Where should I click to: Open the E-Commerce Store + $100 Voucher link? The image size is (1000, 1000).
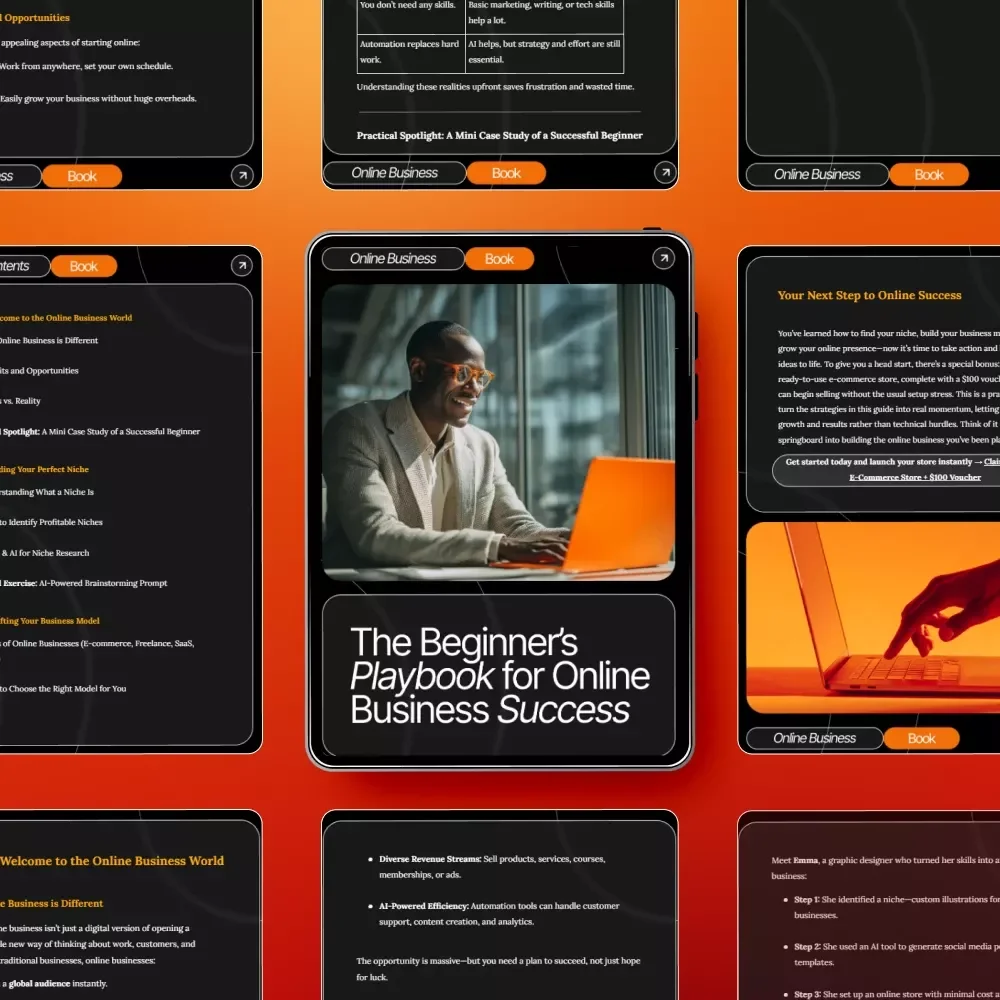click(915, 477)
